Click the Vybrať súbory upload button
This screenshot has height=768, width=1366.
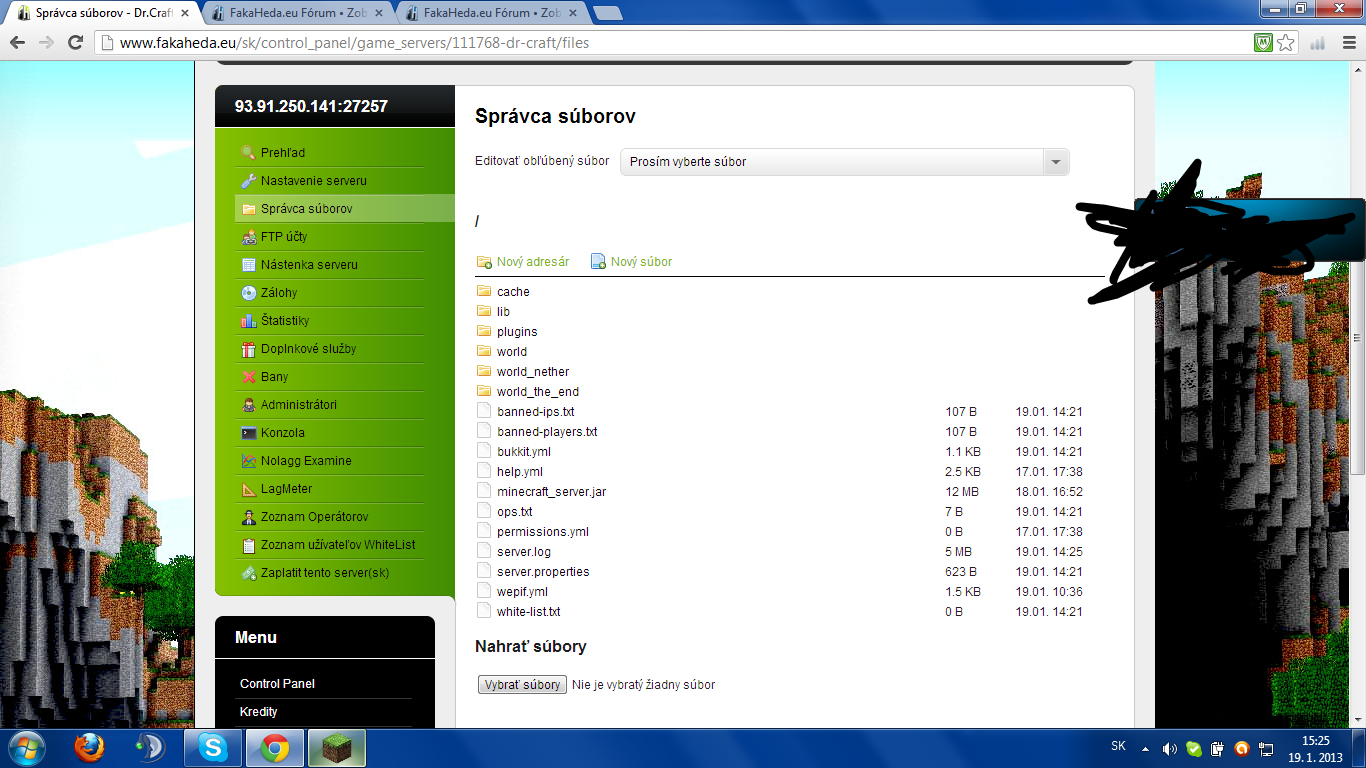coord(522,685)
